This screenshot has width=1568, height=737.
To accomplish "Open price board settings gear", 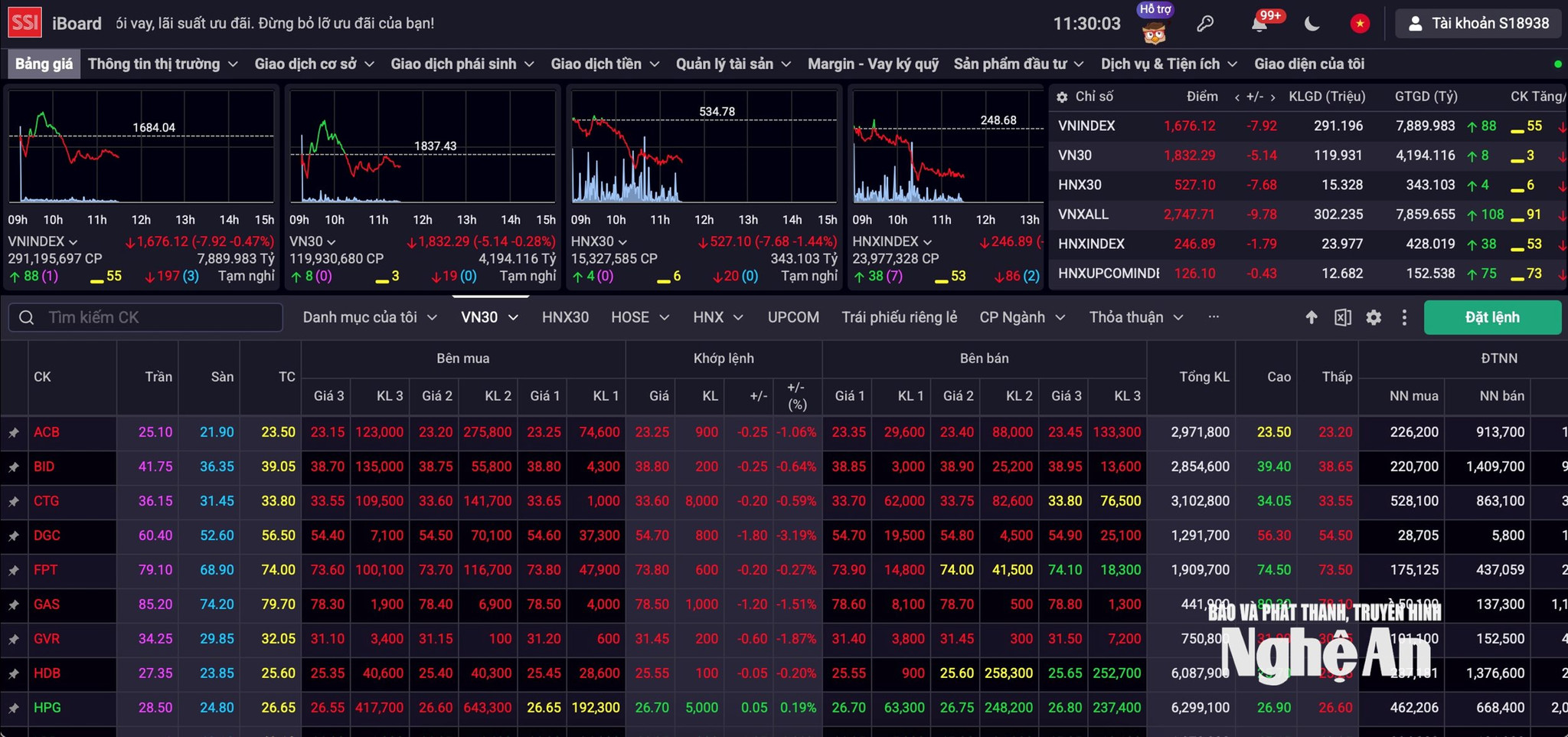I will 1374,317.
